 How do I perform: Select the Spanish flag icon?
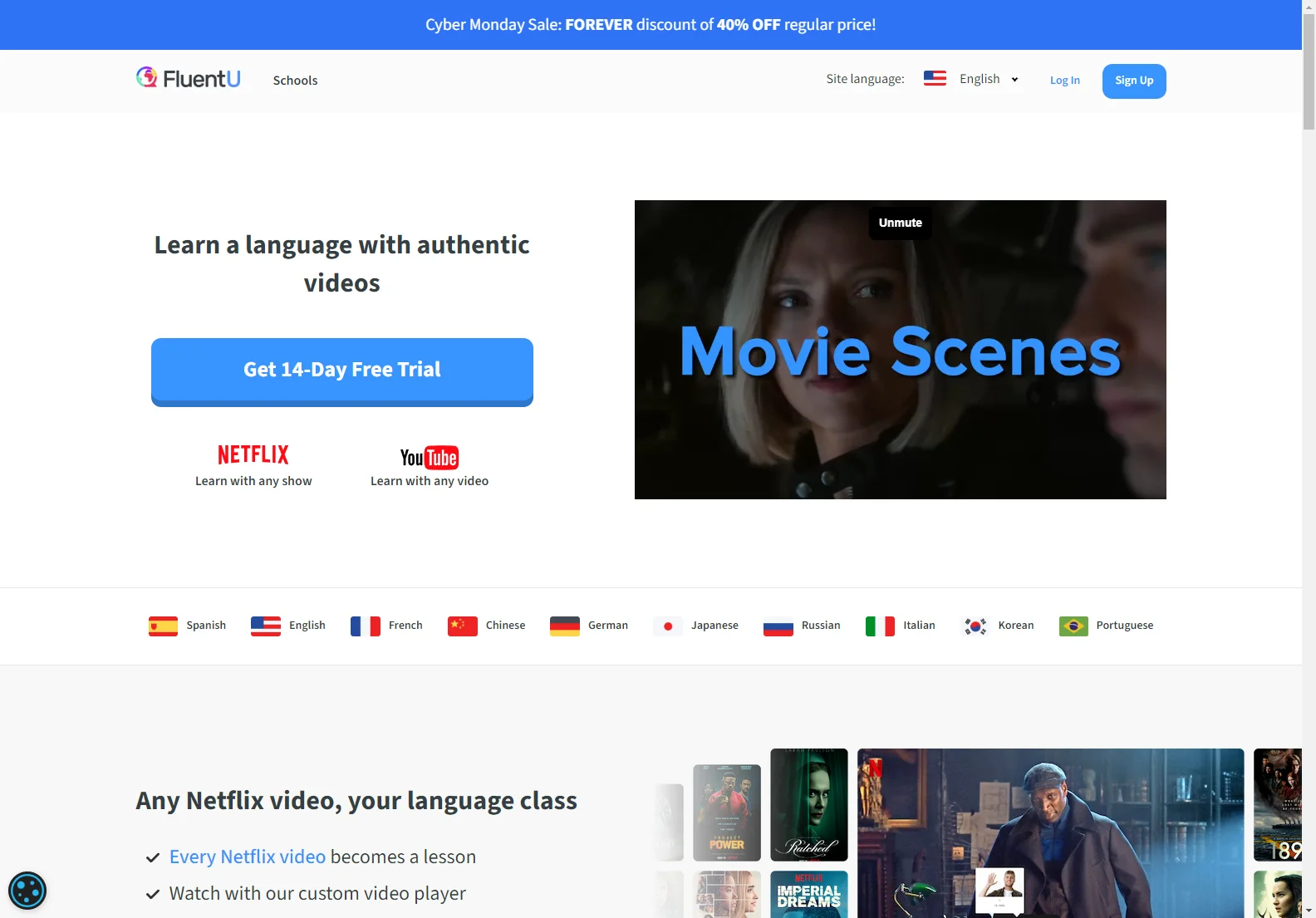163,626
